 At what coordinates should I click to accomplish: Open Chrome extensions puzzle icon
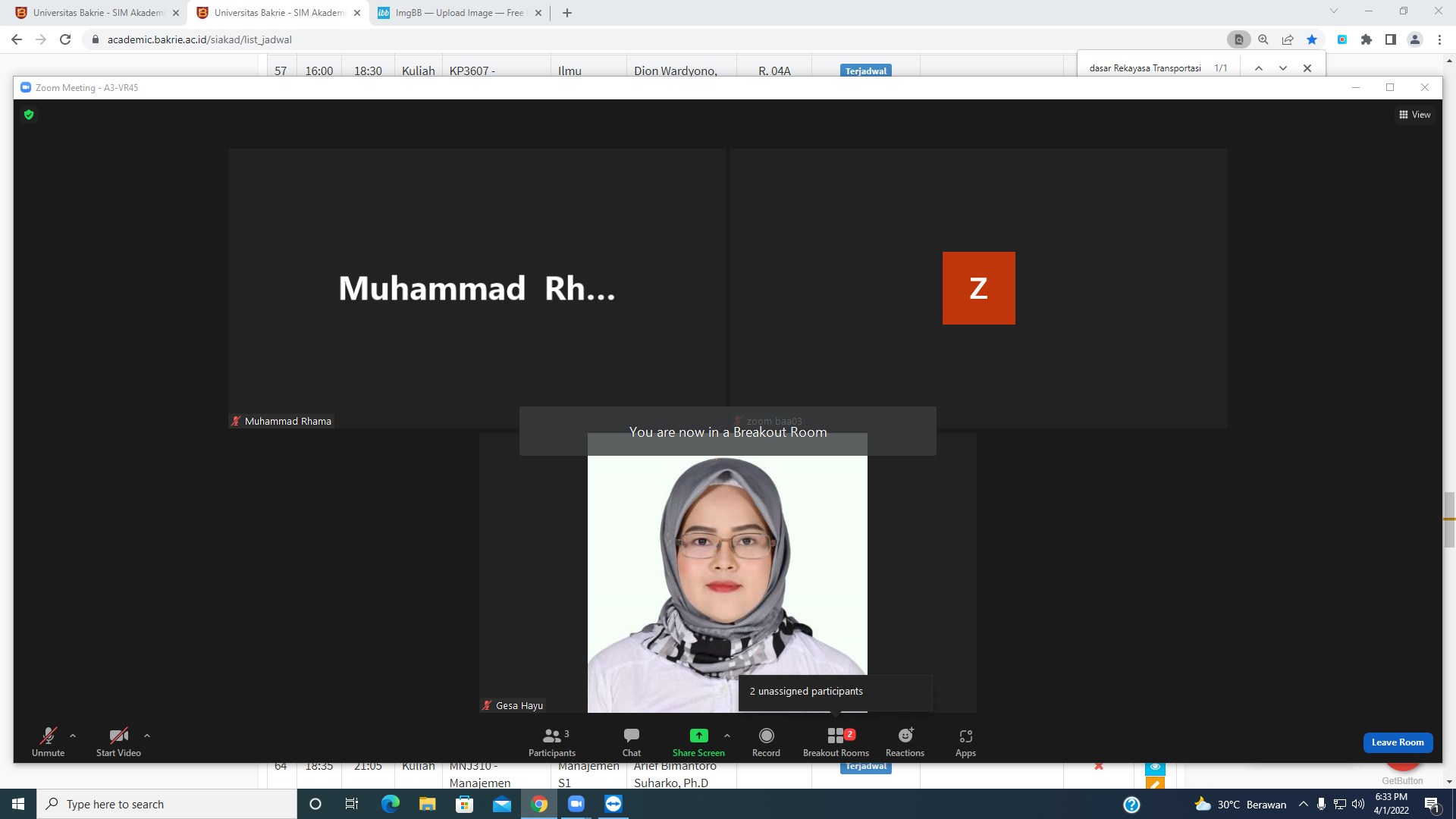click(1367, 39)
